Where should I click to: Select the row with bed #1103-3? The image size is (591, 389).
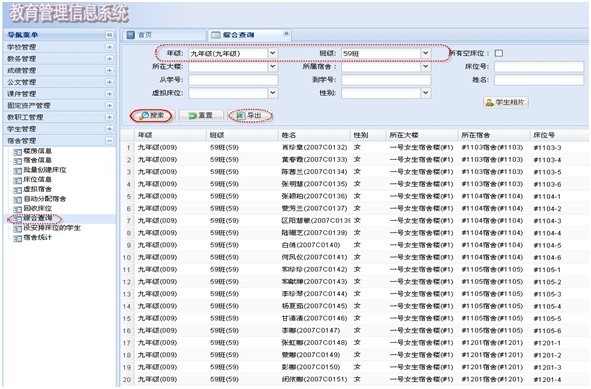click(x=355, y=147)
